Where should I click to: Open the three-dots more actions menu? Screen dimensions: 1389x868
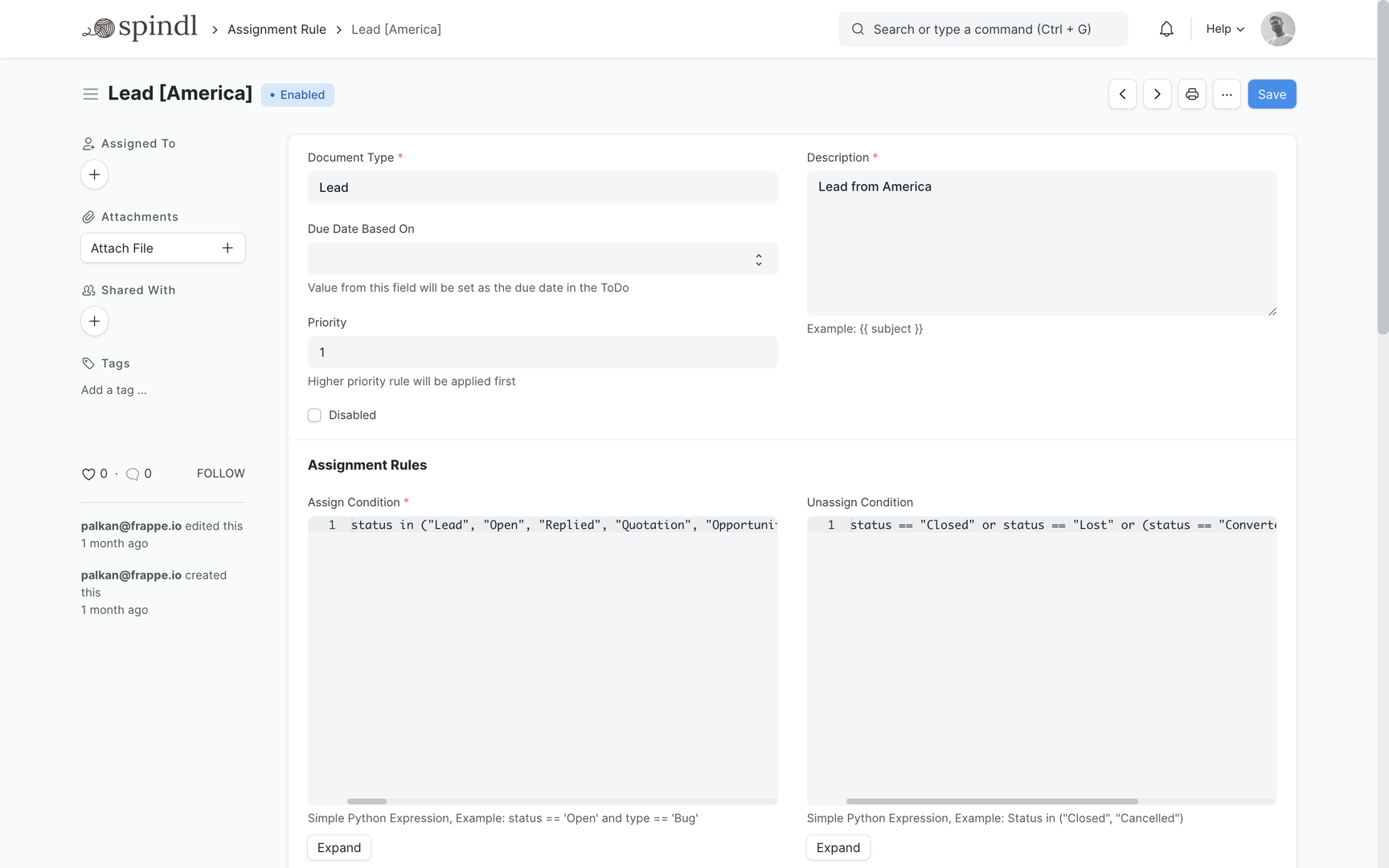click(x=1226, y=94)
